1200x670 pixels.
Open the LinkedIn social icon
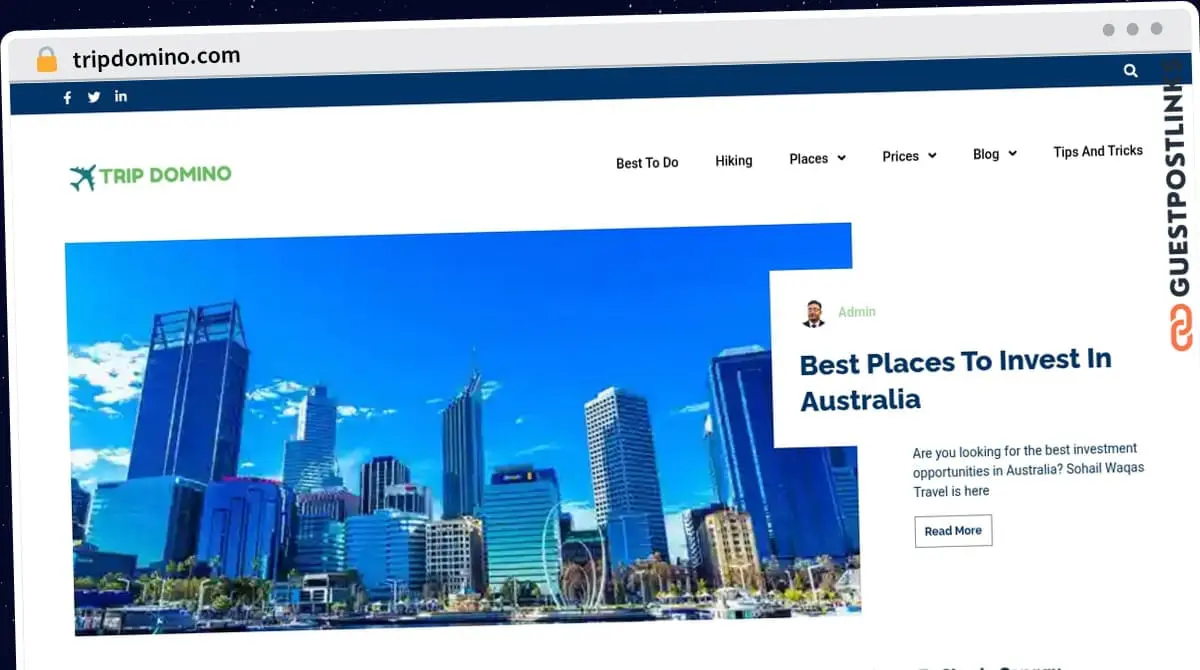click(121, 96)
